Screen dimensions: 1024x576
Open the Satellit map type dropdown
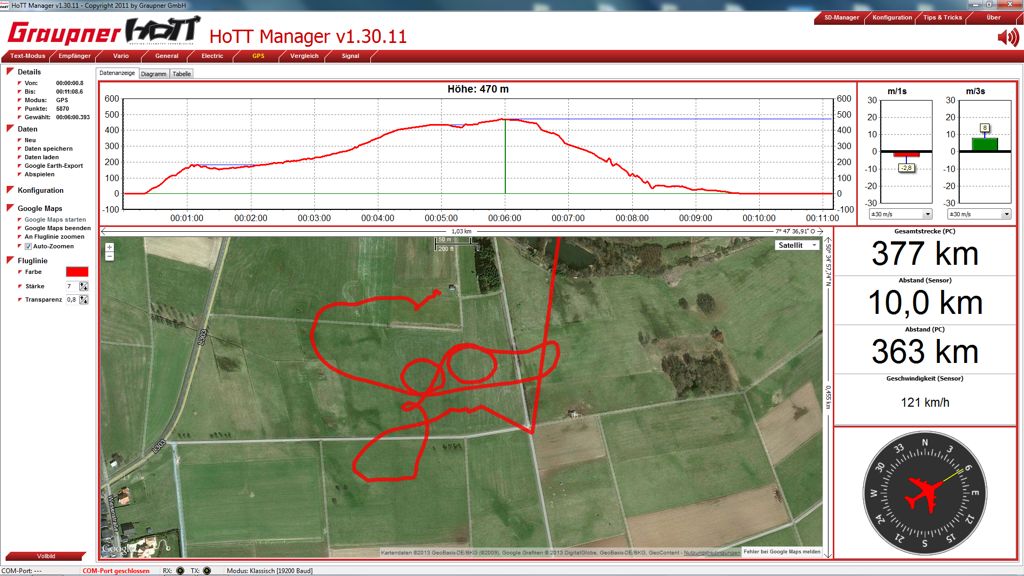pos(797,245)
